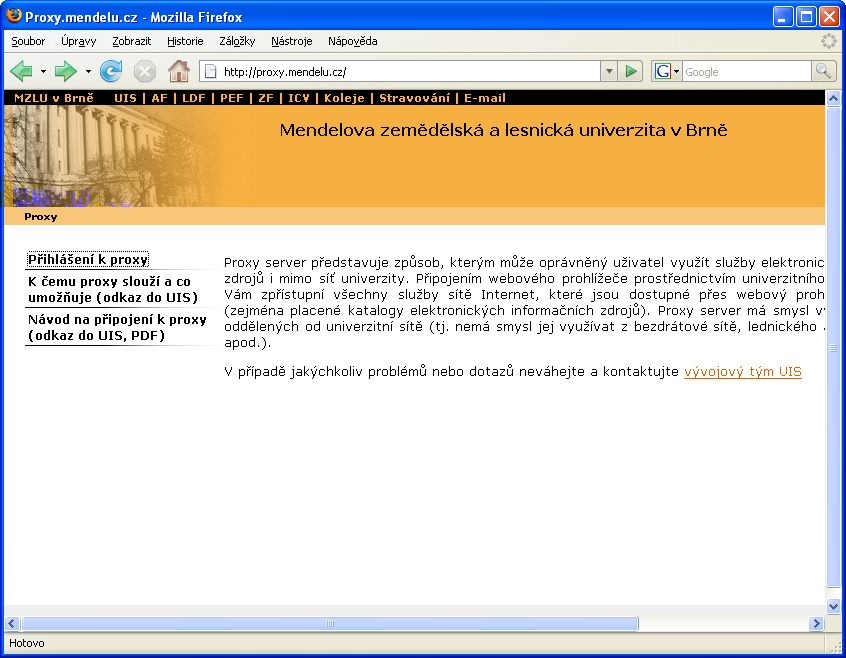Click vertical scrollbar down arrow
This screenshot has height=658, width=846.
pyautogui.click(x=833, y=606)
